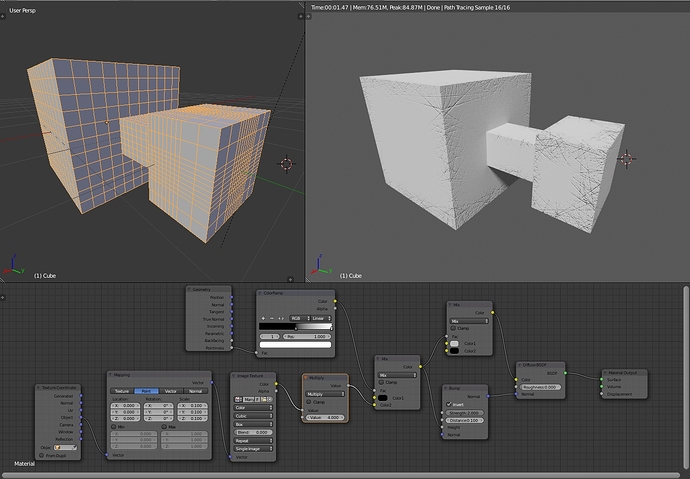Viewport: 690px width, 479px height.
Task: Click the Blend 0.000 slider in Image Texture node
Action: [x=253, y=432]
